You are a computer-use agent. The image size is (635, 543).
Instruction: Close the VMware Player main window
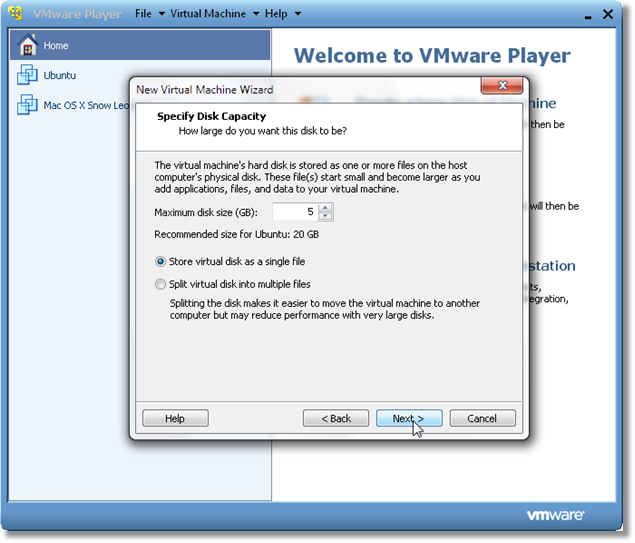pyautogui.click(x=608, y=14)
